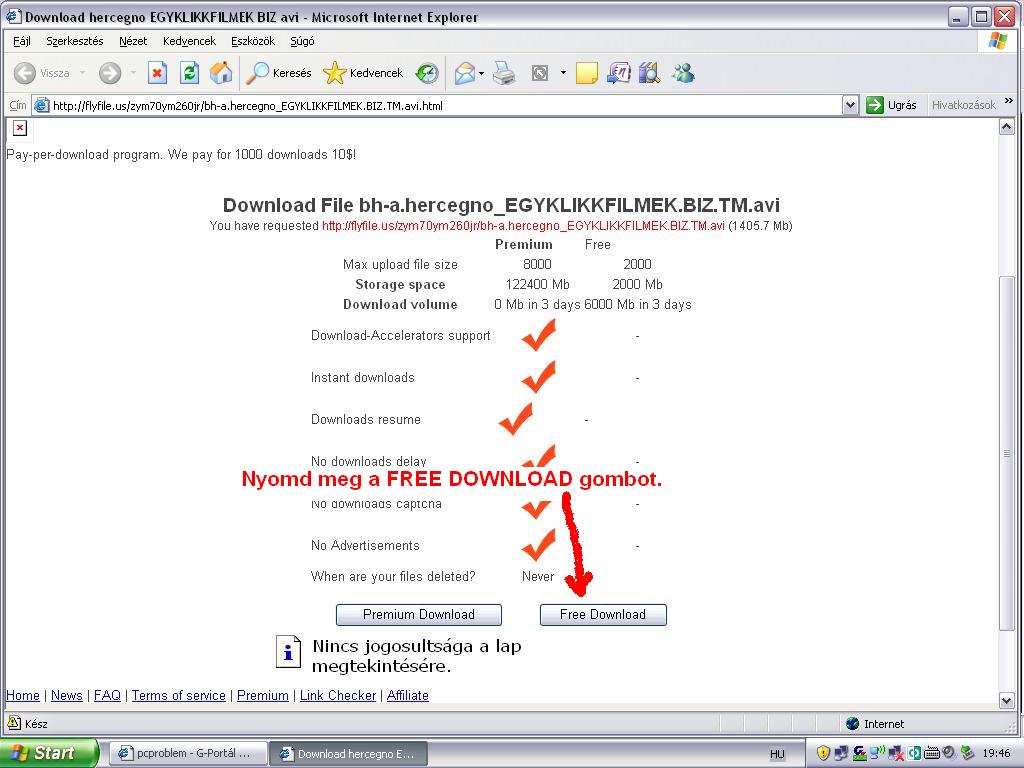Screen dimensions: 1024x768
Task: Open the Mail icon dropdown arrow
Action: [x=481, y=73]
